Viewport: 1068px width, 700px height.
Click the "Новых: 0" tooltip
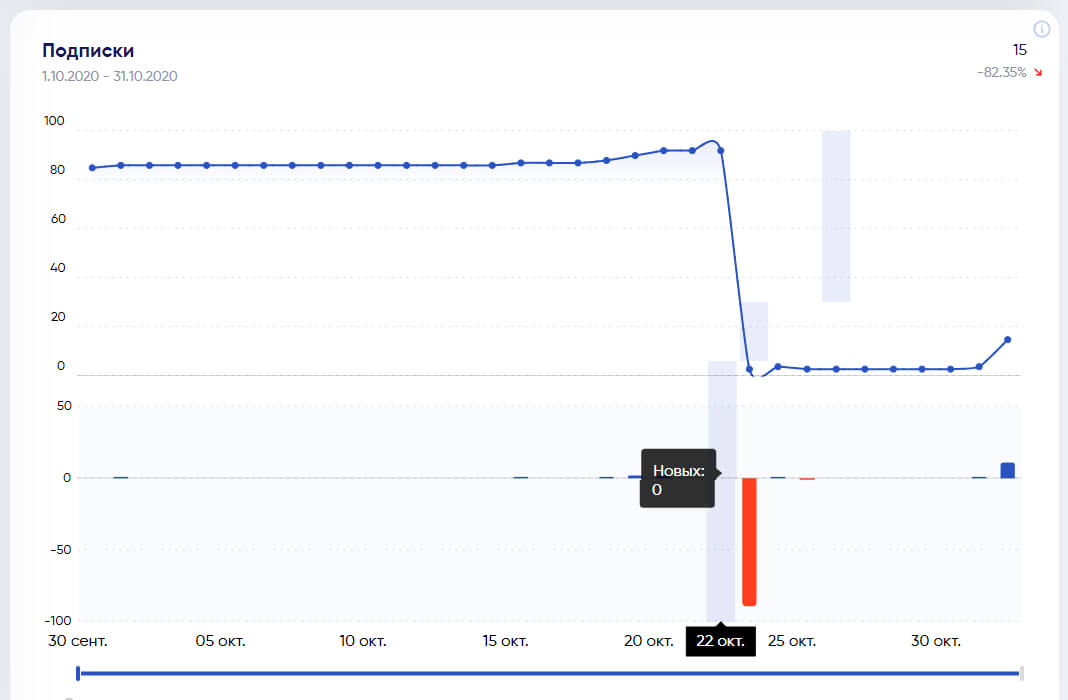(678, 480)
